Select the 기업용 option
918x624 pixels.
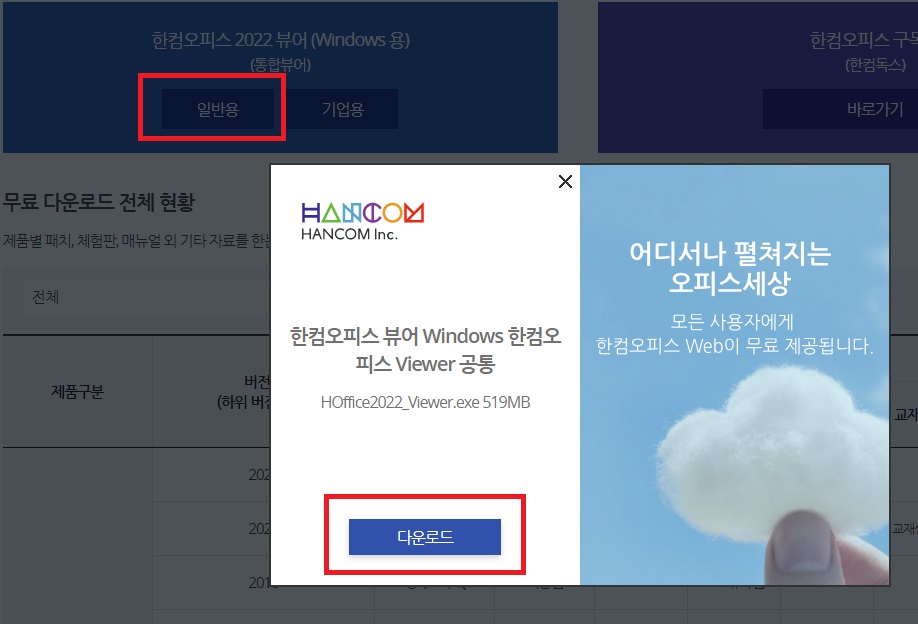tap(343, 110)
